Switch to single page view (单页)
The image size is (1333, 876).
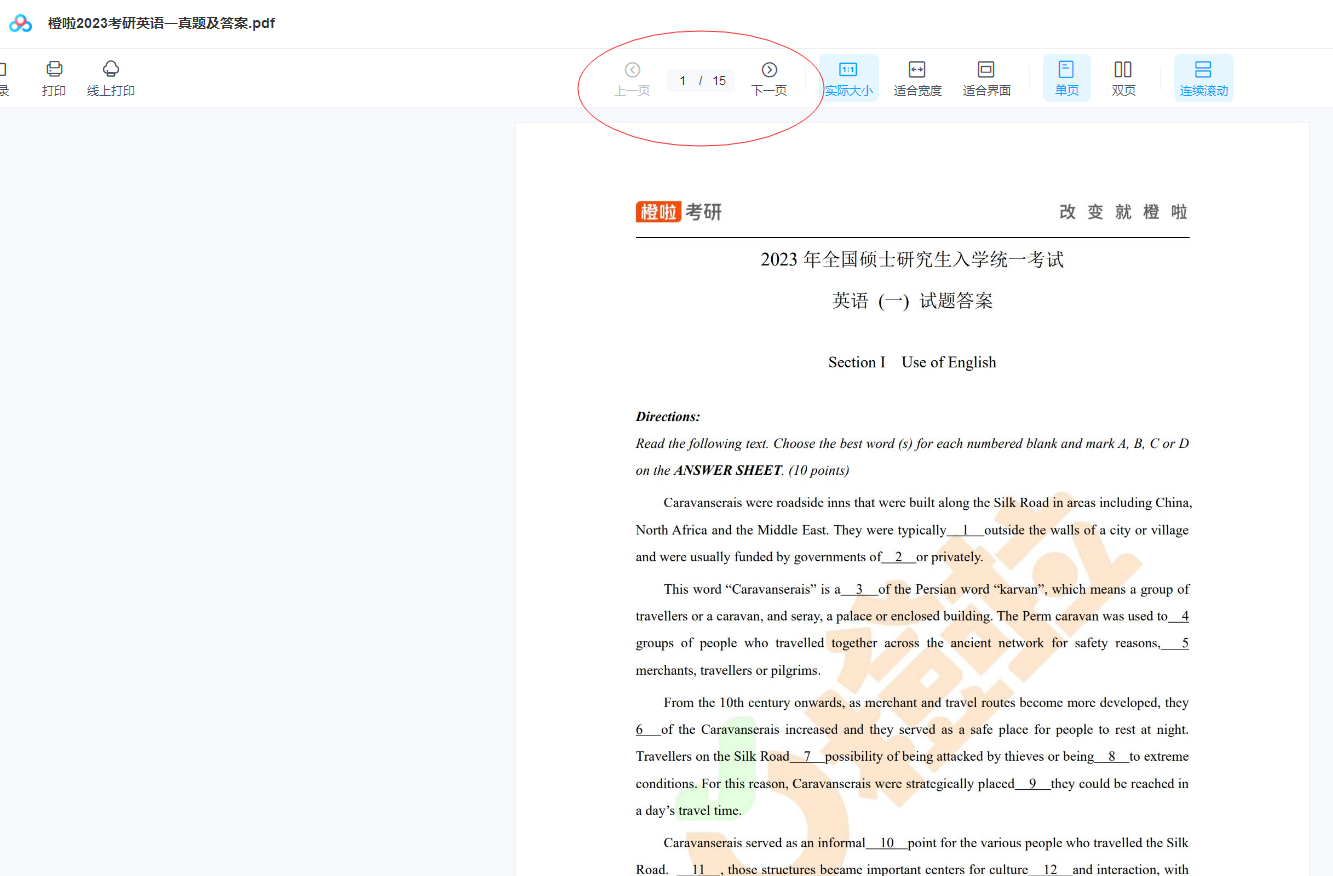click(1066, 77)
